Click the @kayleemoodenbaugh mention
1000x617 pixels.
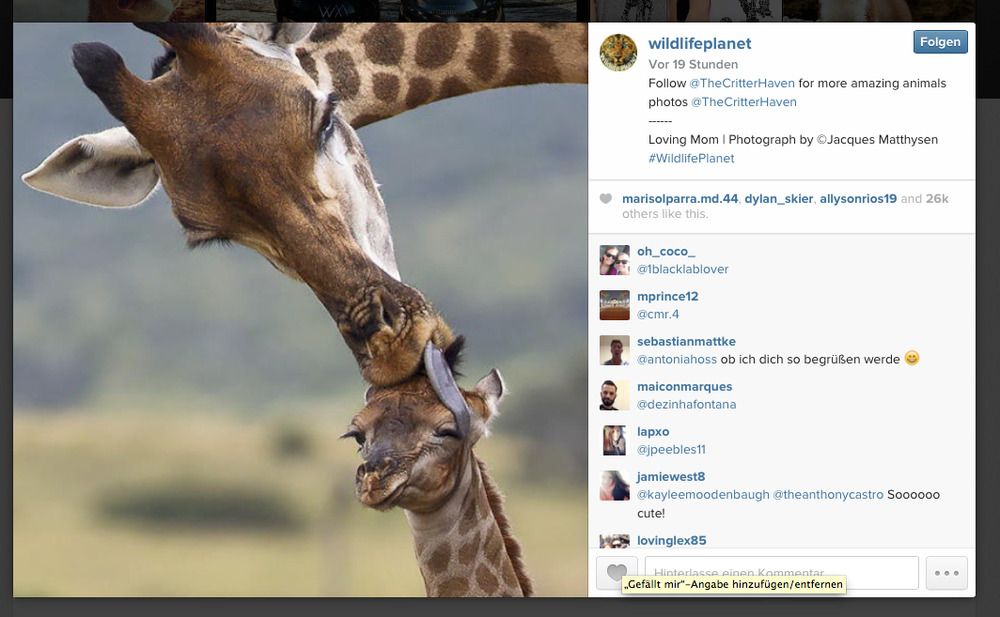click(x=703, y=495)
